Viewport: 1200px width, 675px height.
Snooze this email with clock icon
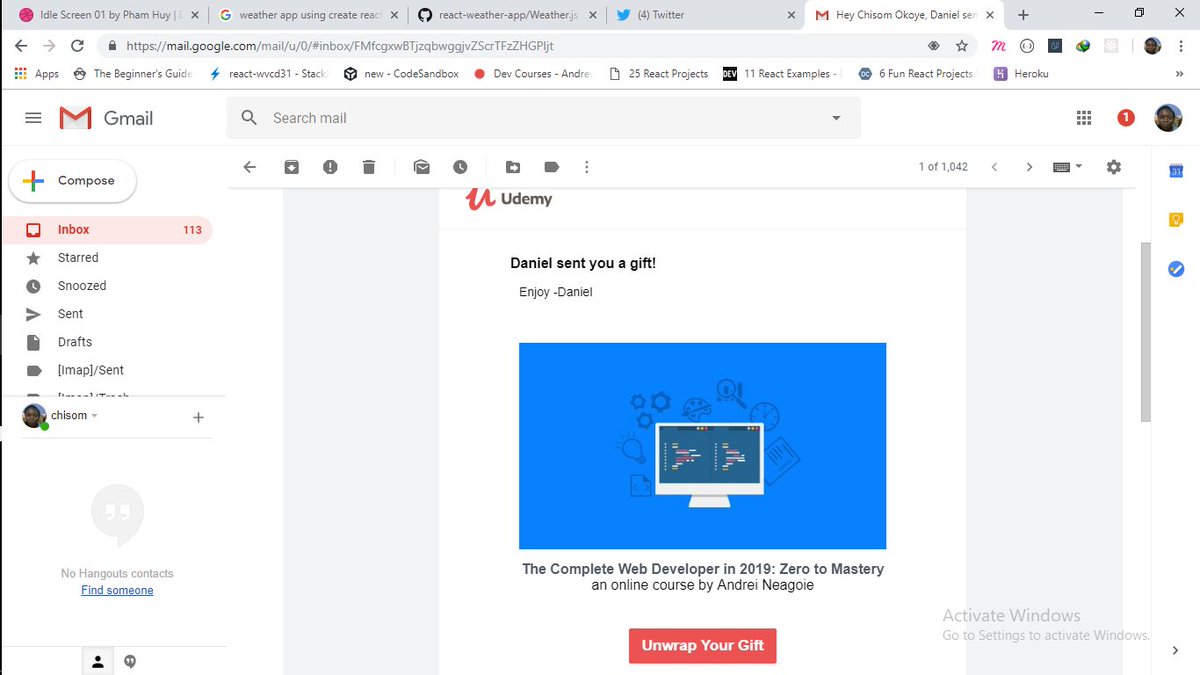[x=460, y=167]
